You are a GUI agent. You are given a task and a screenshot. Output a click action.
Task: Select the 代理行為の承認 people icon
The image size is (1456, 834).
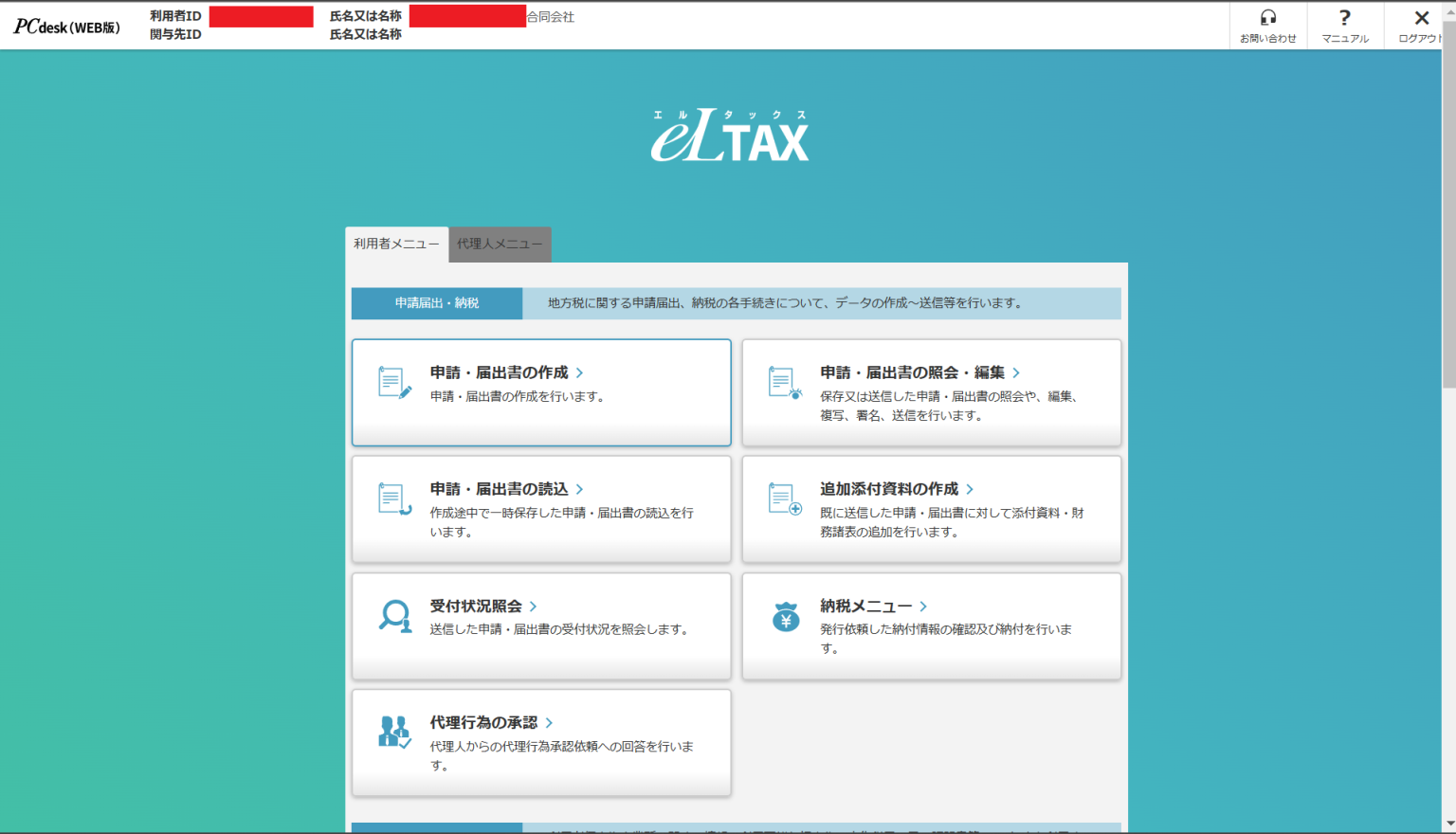(x=393, y=730)
